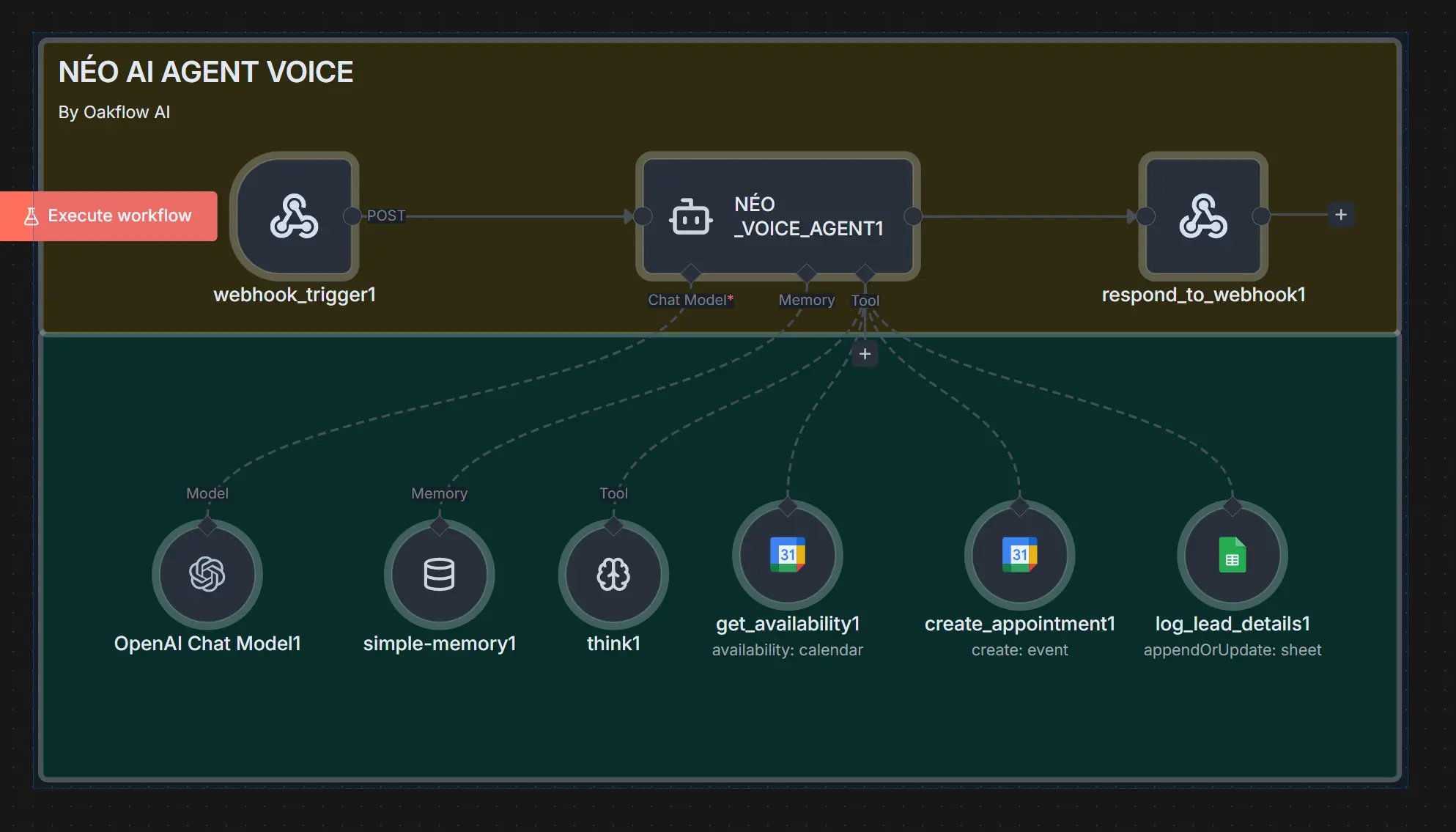
Task: Open the simple-memory1 node
Action: coord(439,575)
